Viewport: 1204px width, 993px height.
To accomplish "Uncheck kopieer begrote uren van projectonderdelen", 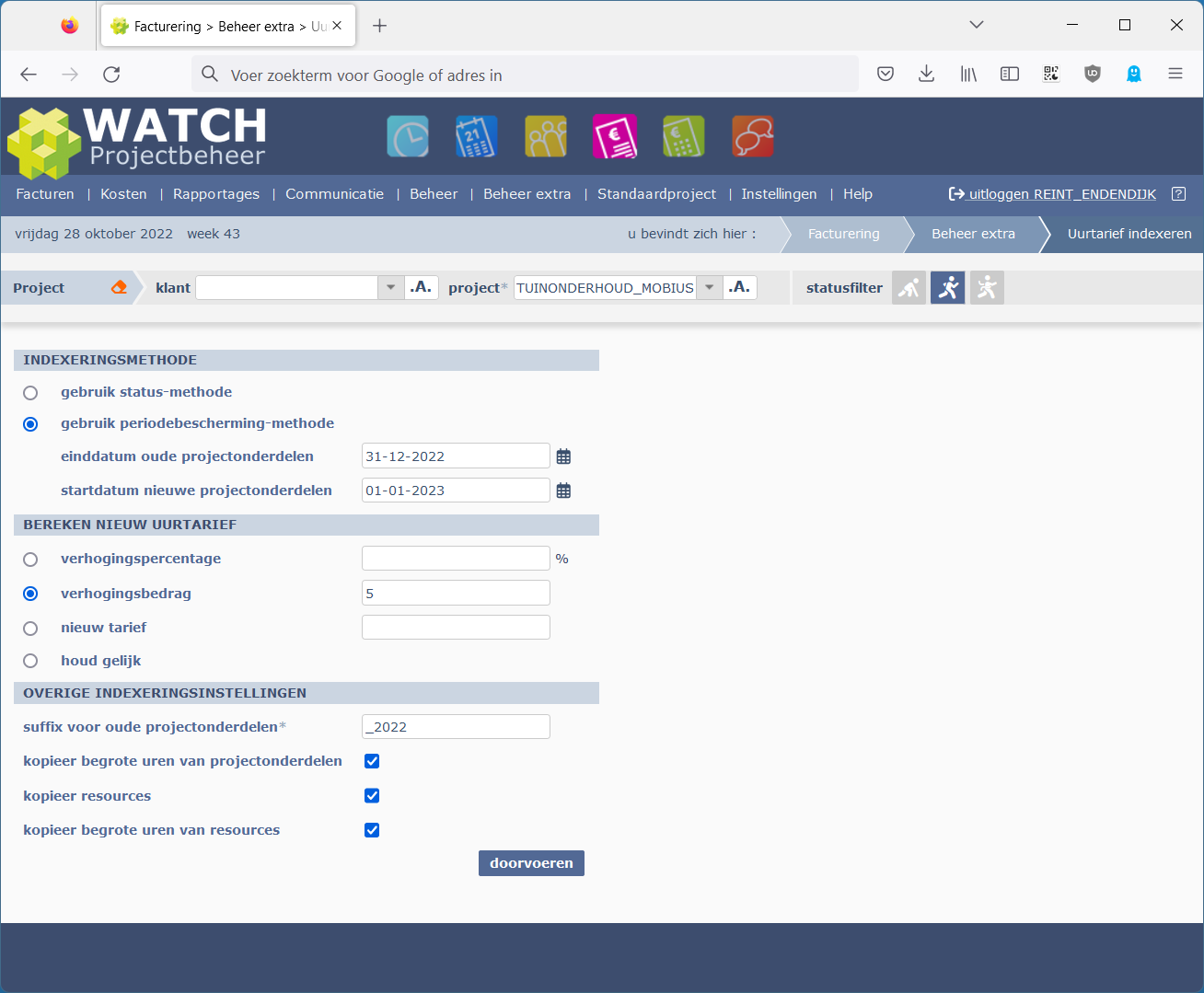I will point(372,761).
